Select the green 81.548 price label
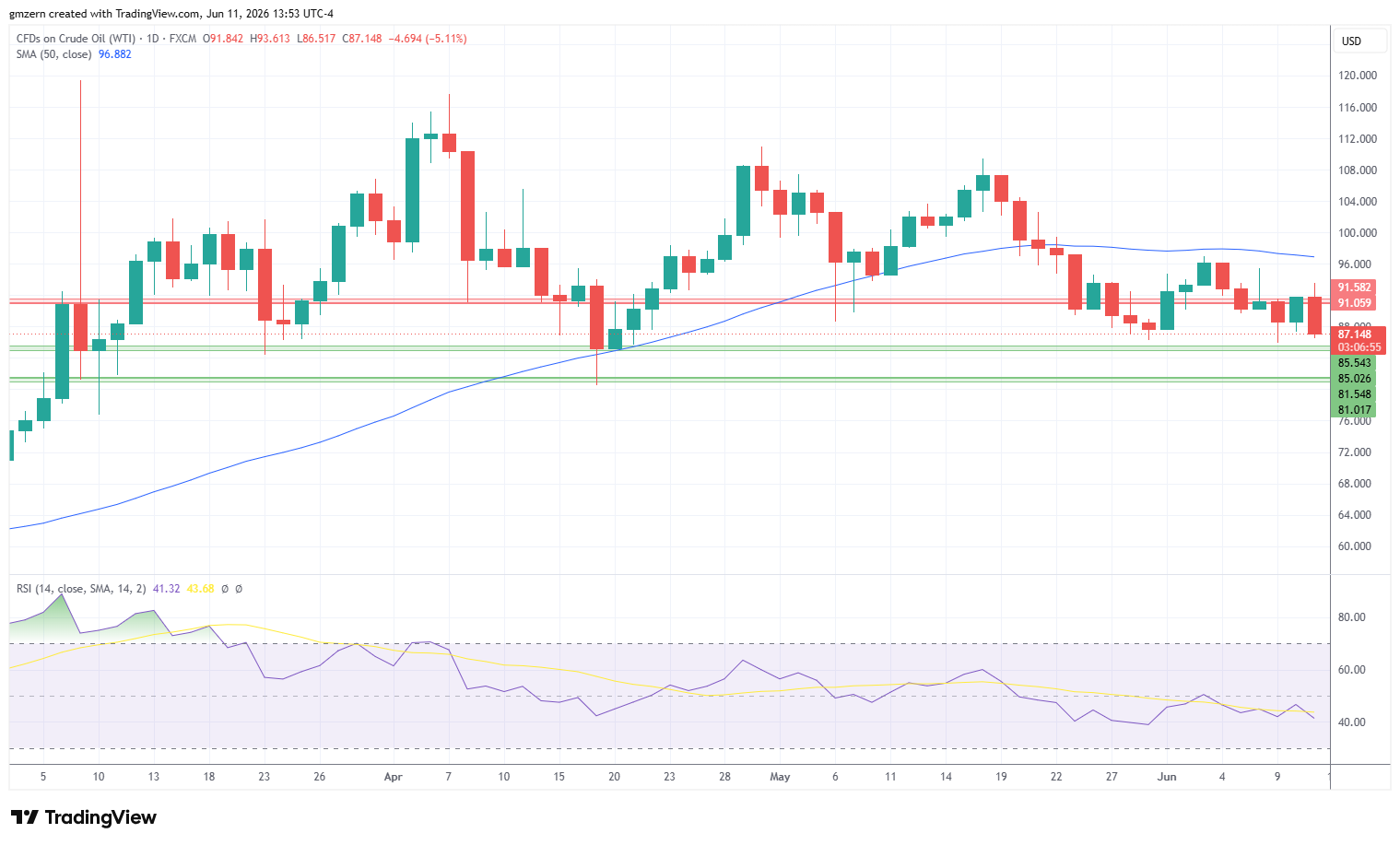This screenshot has height=845, width=1400. [x=1354, y=394]
